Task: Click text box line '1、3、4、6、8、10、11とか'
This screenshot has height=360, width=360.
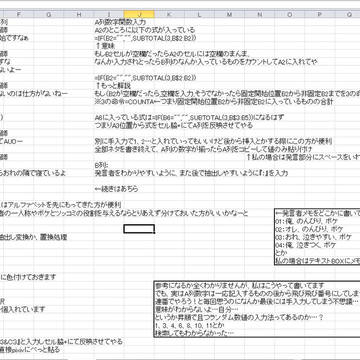Action: (190, 325)
